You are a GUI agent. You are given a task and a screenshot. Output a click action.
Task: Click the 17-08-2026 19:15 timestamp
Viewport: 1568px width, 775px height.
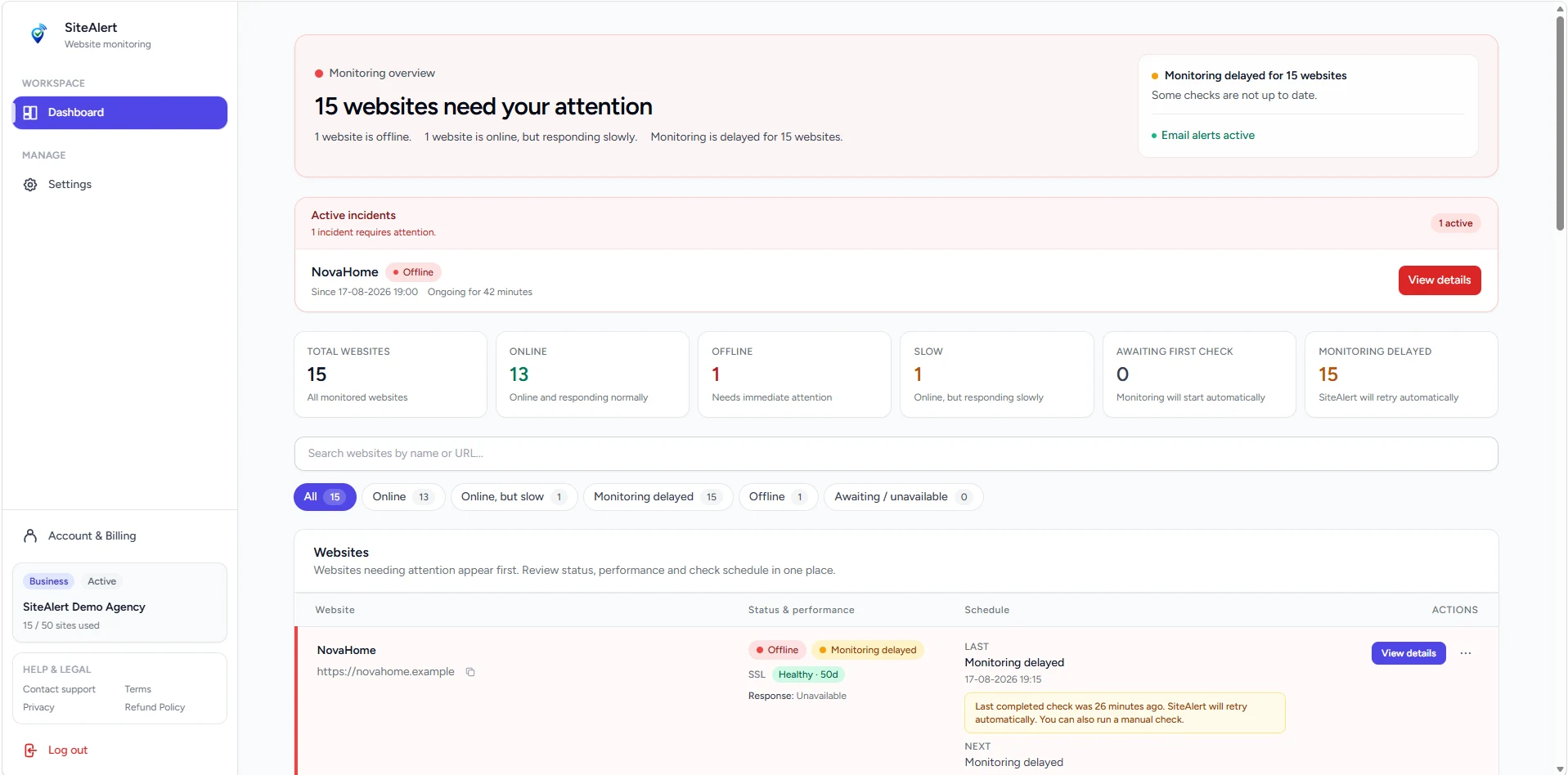pyautogui.click(x=1003, y=679)
